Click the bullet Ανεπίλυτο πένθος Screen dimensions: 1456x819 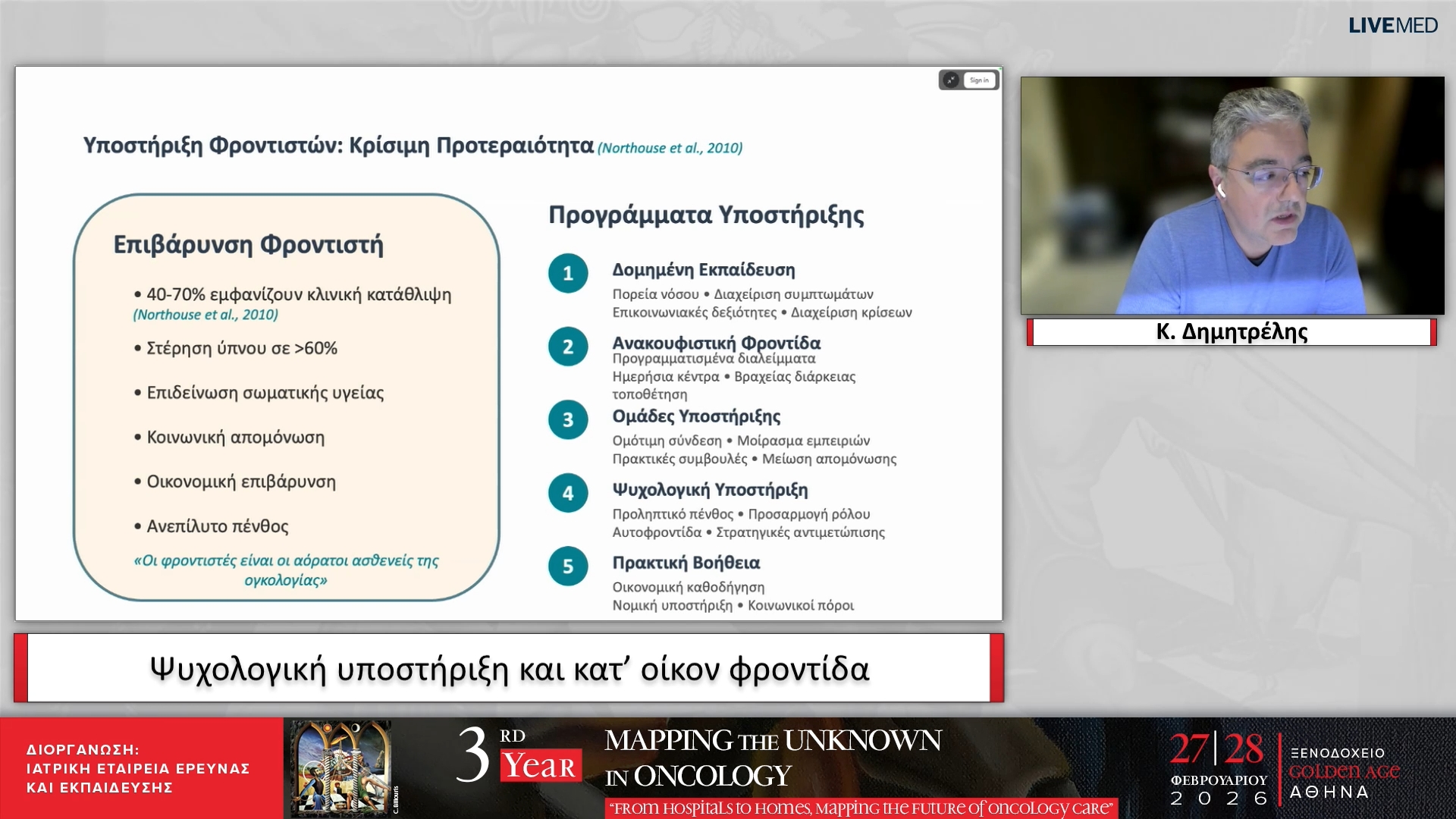(x=211, y=526)
